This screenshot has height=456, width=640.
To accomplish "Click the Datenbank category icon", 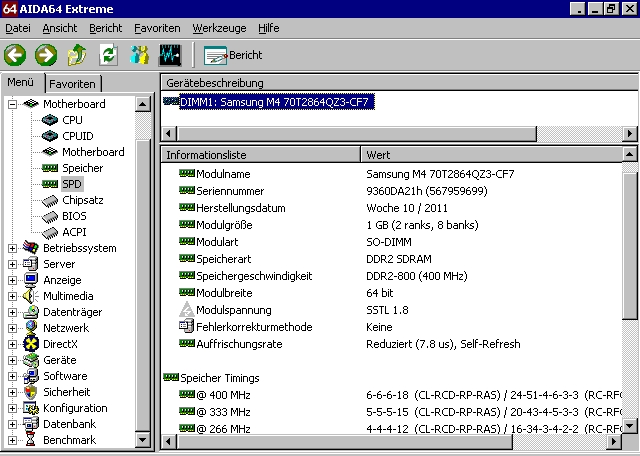I will click(31, 424).
